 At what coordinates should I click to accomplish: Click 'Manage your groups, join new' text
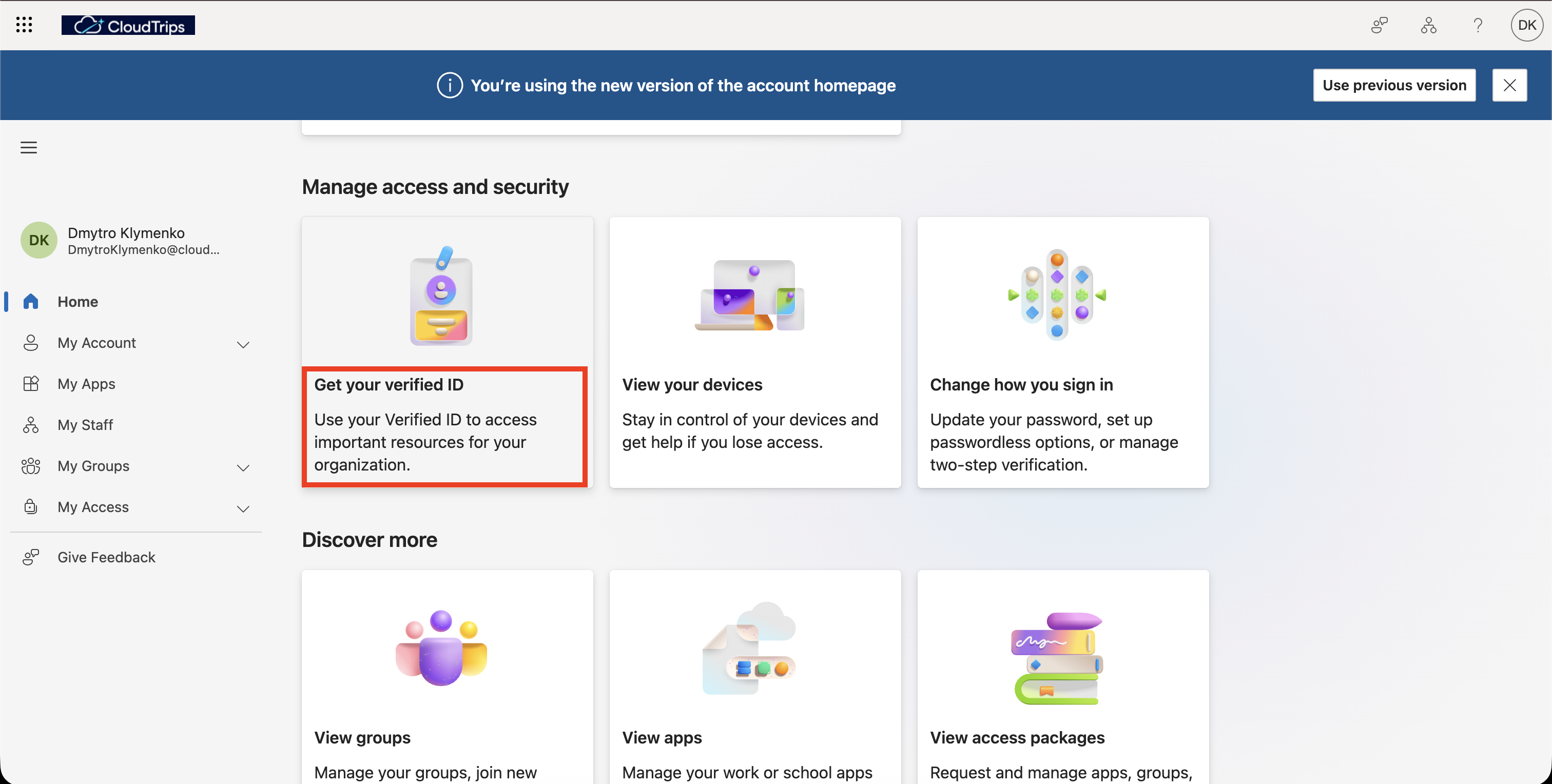pos(425,772)
